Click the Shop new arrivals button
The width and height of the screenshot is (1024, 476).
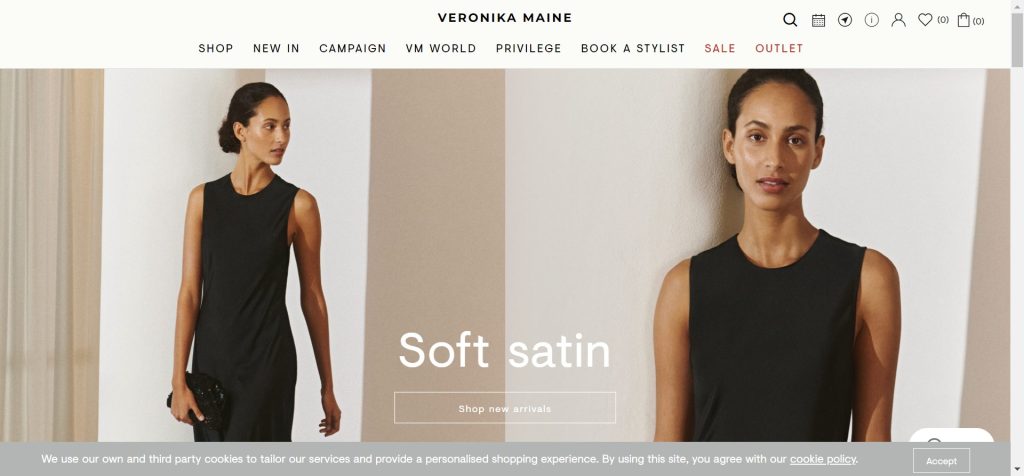(x=505, y=408)
